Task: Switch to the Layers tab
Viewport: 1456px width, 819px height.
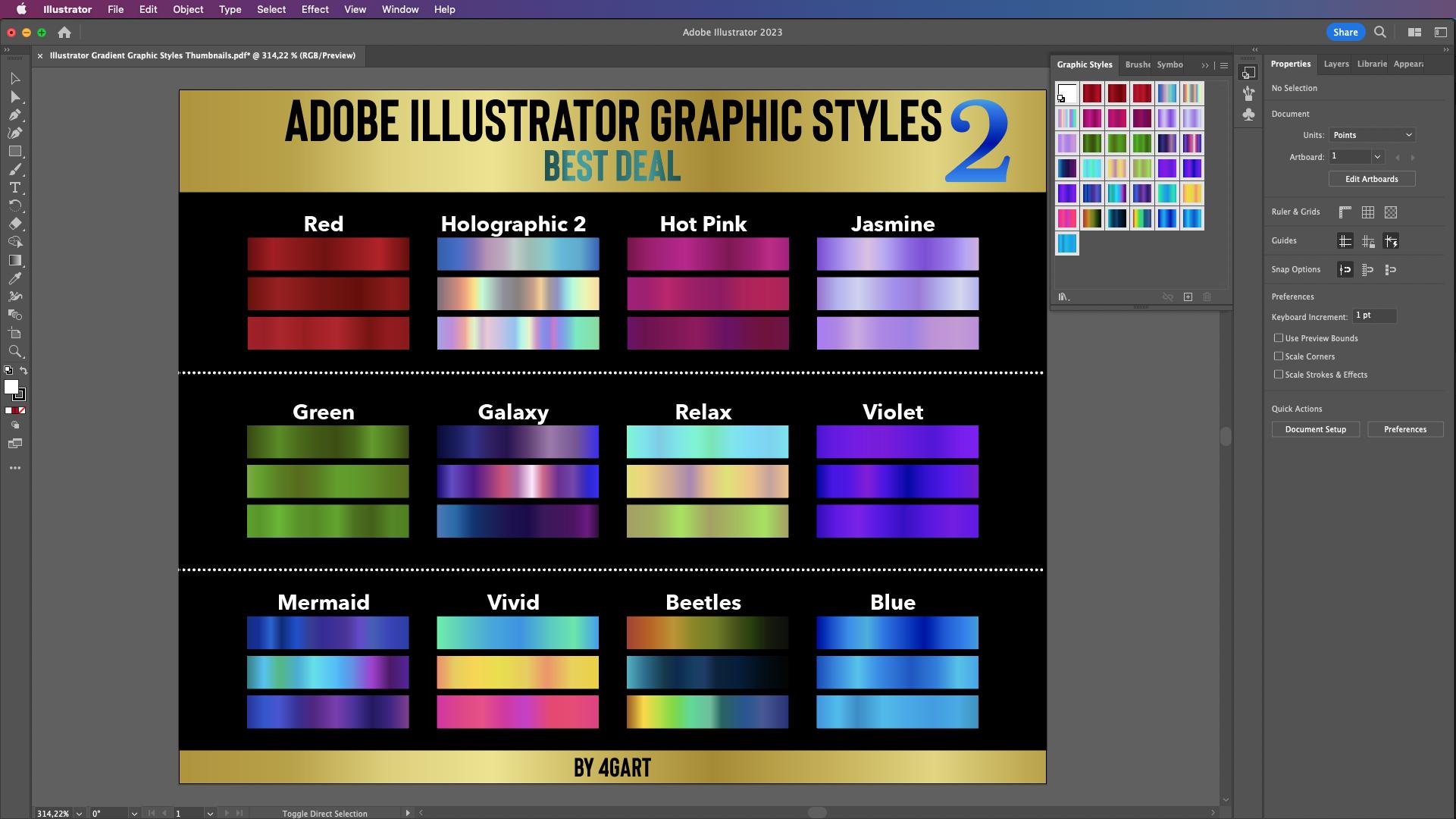Action: click(x=1335, y=64)
